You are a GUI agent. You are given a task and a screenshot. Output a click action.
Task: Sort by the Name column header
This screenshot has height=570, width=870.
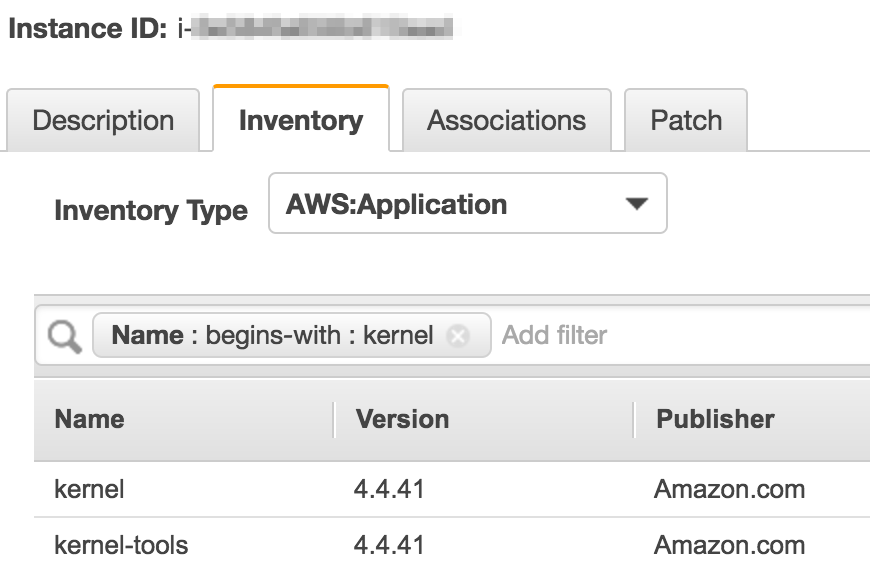point(90,419)
